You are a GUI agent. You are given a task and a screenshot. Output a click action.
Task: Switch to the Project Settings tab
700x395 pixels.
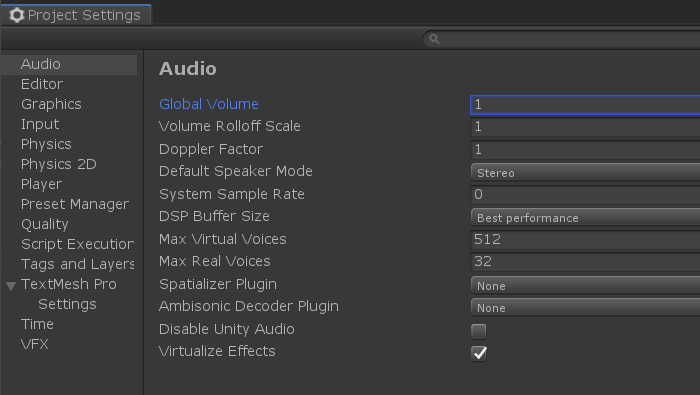(76, 15)
